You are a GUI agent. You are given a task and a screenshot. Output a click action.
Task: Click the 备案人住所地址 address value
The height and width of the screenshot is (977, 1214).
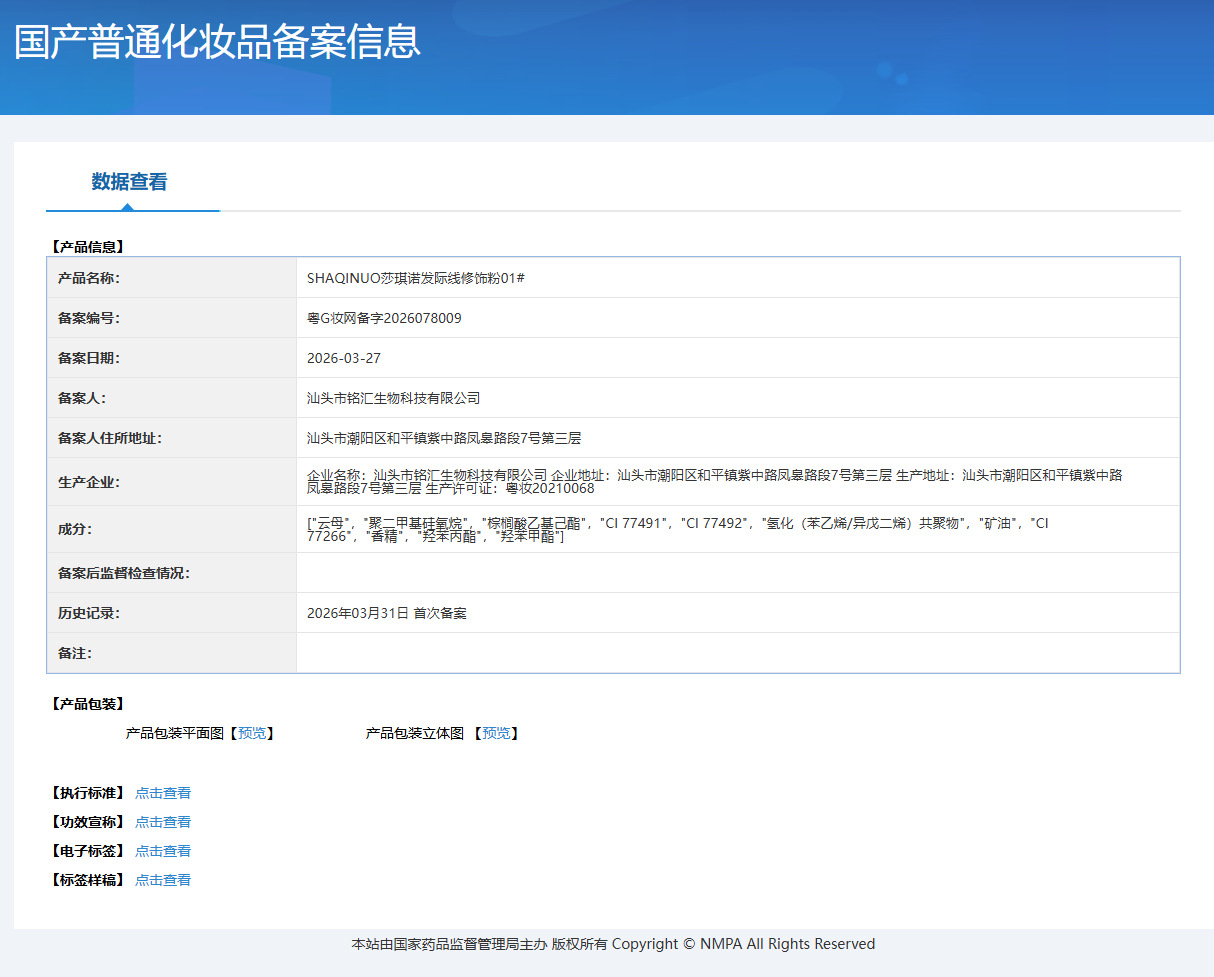pyautogui.click(x=444, y=438)
